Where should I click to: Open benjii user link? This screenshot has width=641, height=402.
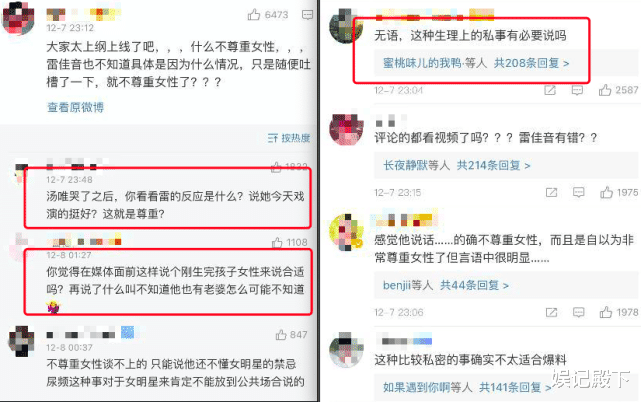[396, 285]
